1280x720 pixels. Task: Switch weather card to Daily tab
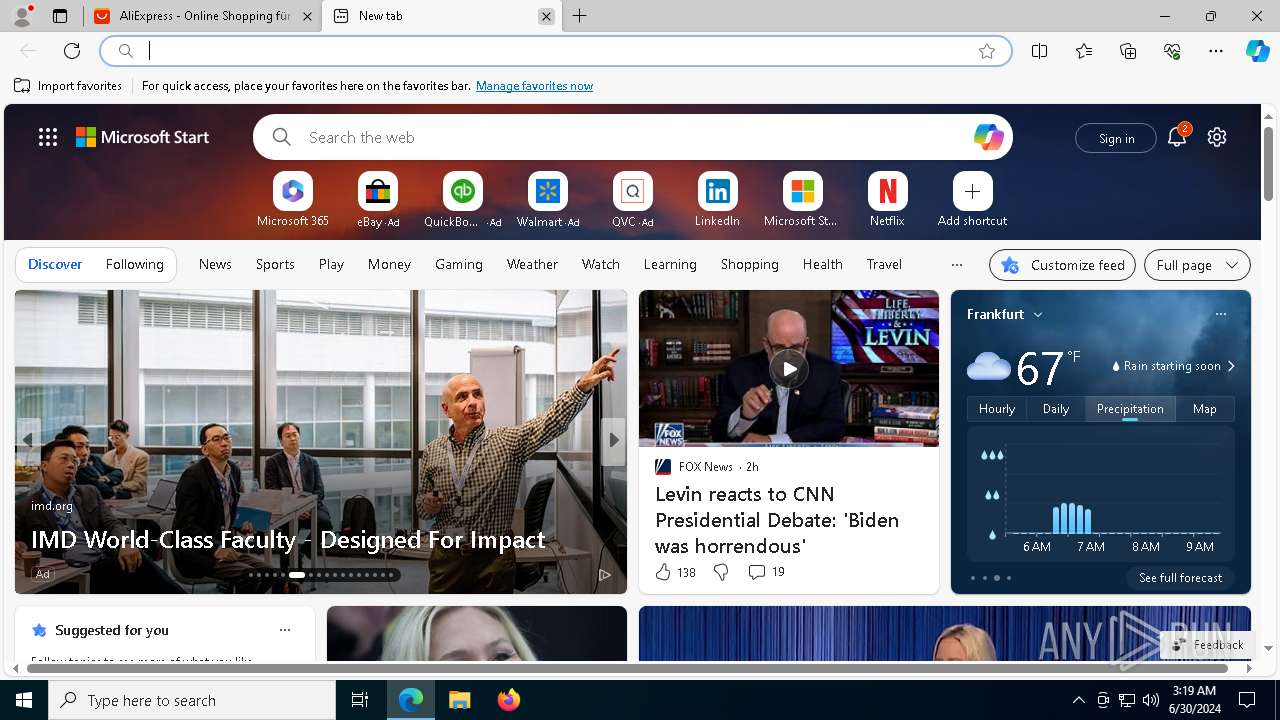click(x=1056, y=408)
